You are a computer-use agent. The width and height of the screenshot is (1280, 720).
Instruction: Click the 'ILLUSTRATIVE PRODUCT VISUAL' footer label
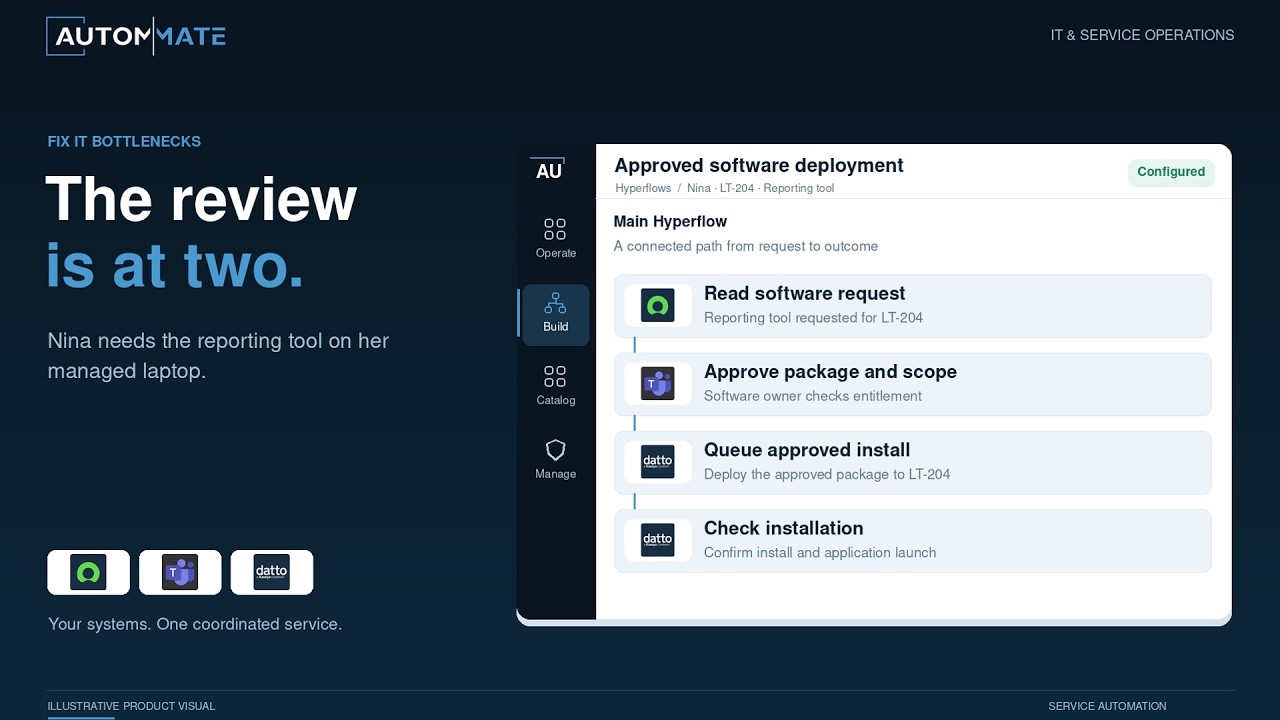[x=131, y=706]
